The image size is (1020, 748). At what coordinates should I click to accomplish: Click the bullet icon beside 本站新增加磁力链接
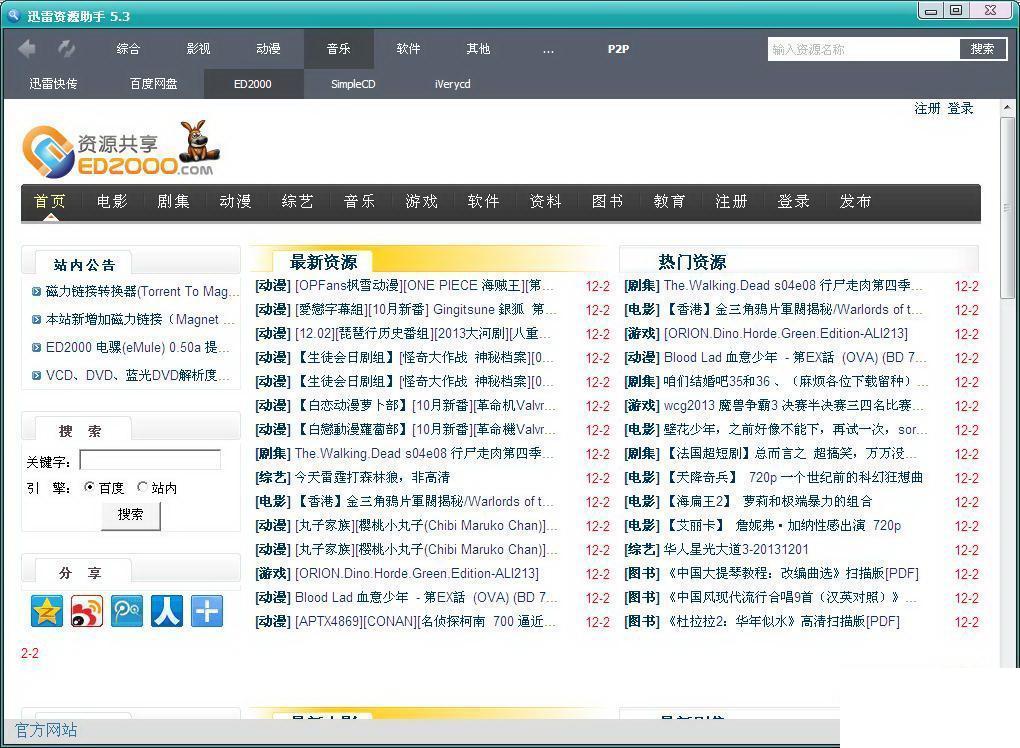[x=36, y=319]
